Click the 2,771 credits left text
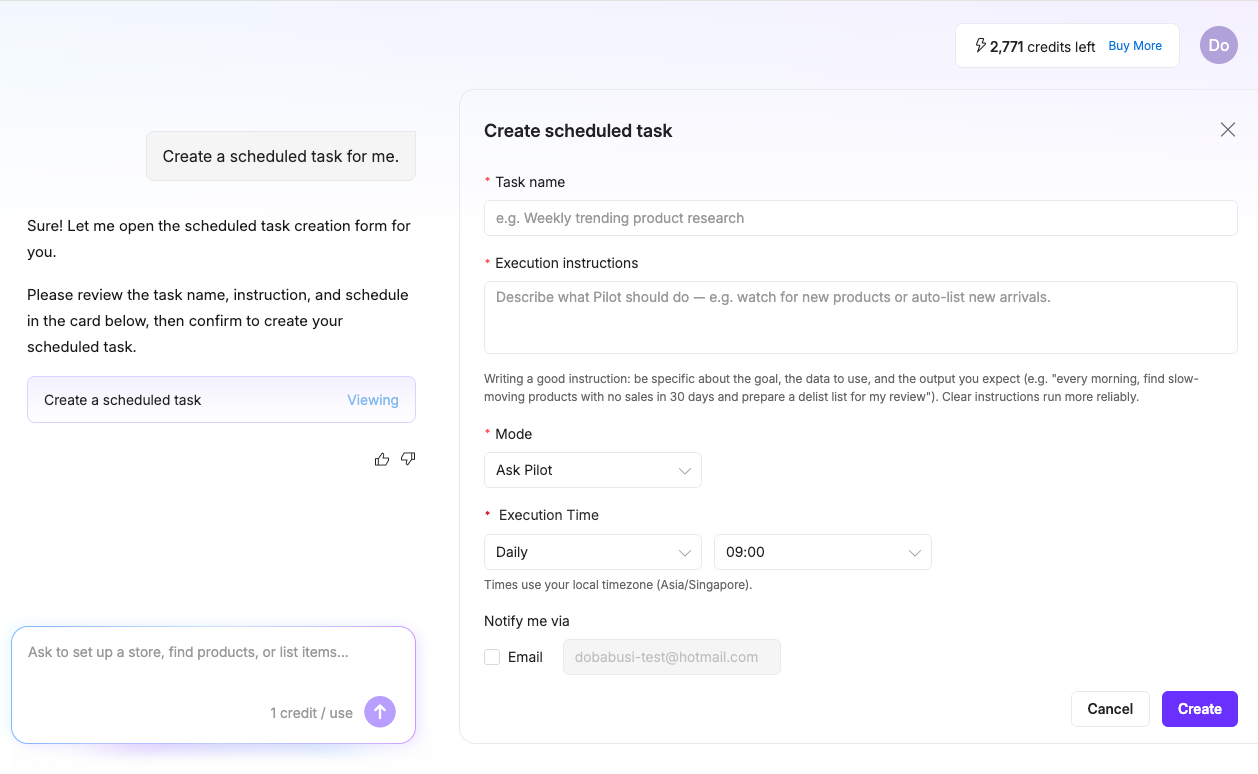 (1043, 46)
